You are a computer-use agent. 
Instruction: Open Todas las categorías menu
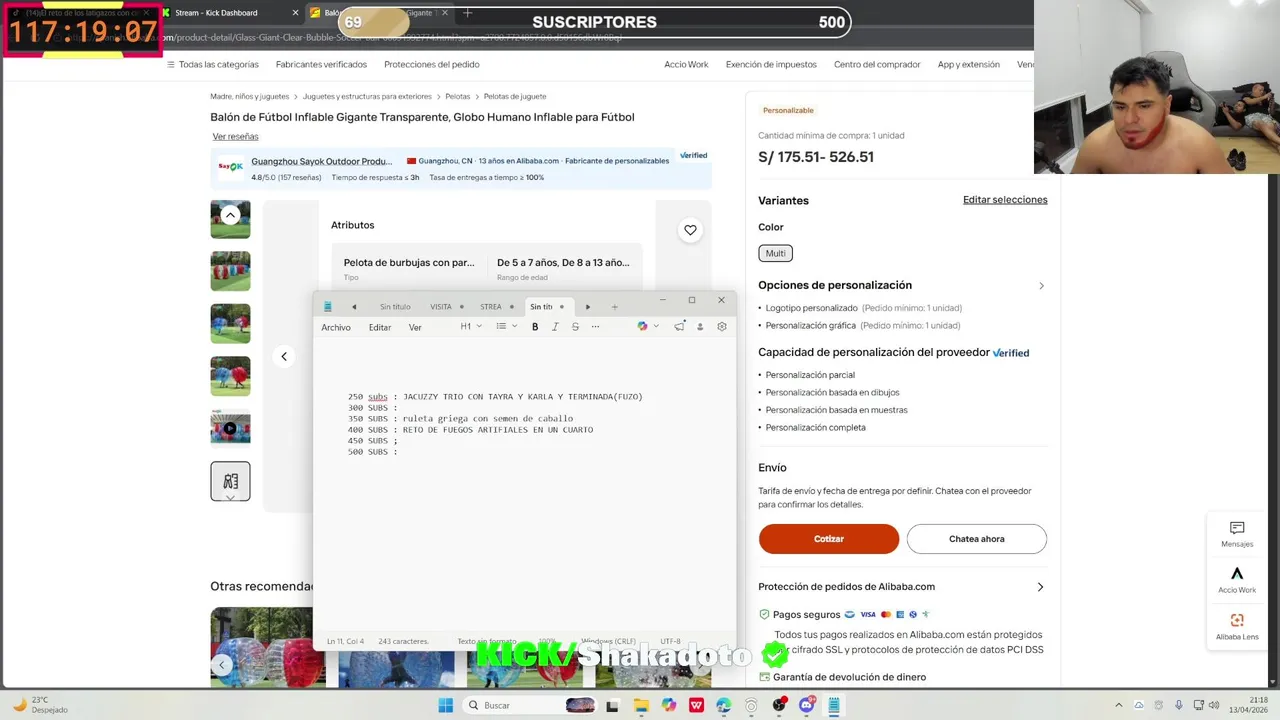click(x=212, y=64)
